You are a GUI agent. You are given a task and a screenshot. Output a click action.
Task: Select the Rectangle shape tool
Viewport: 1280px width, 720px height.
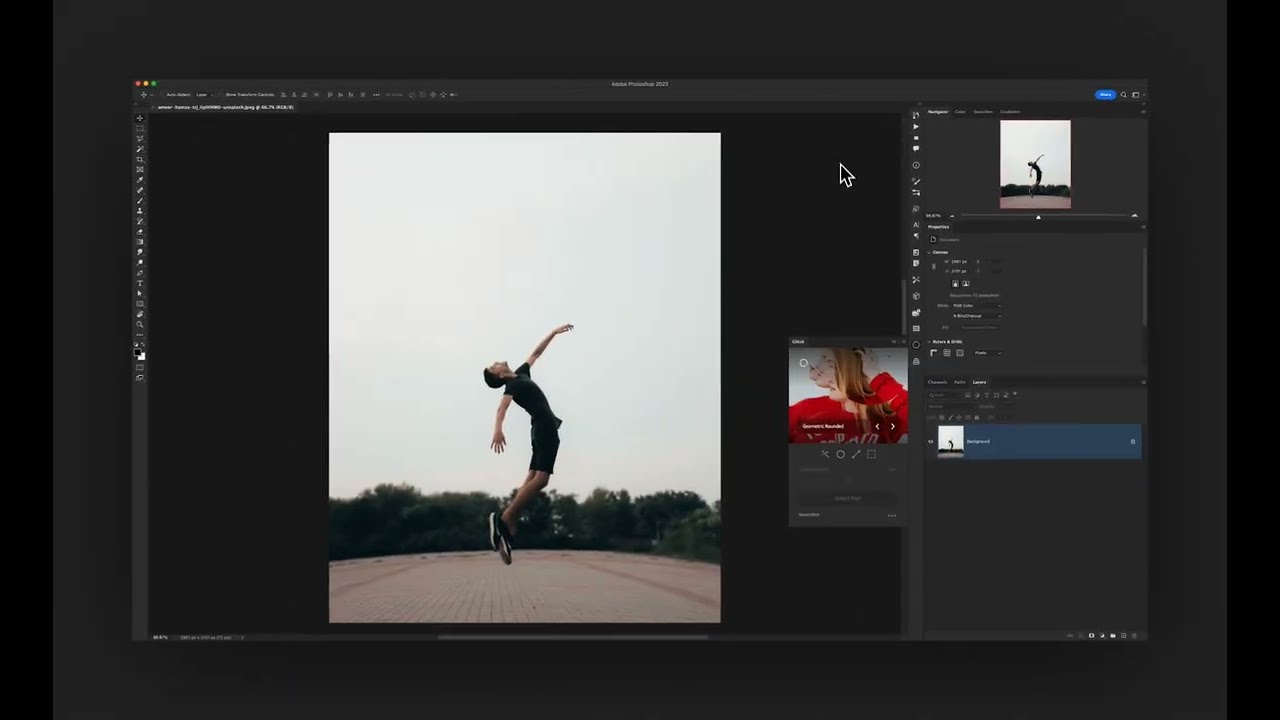click(x=139, y=304)
